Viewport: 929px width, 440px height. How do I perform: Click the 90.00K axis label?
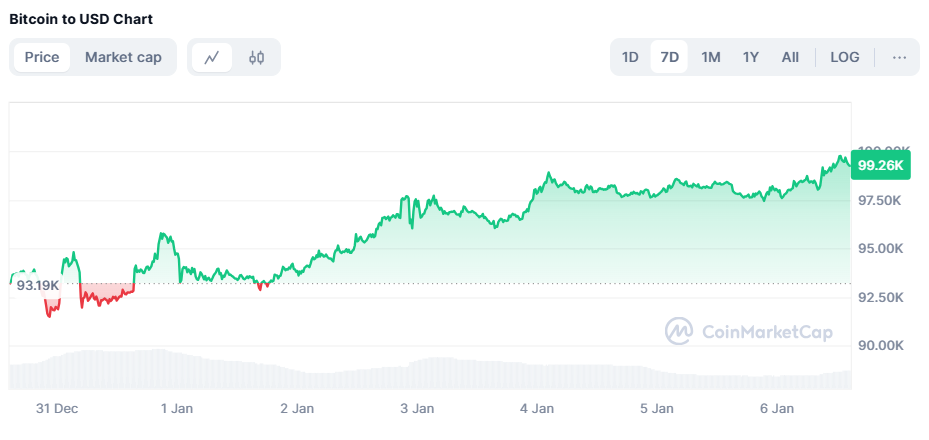pyautogui.click(x=880, y=345)
